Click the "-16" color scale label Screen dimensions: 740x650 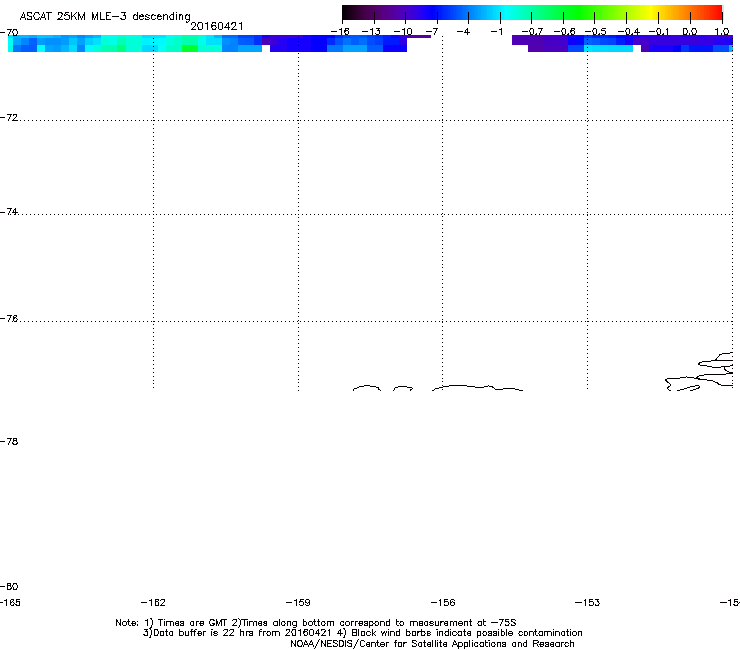pyautogui.click(x=340, y=32)
